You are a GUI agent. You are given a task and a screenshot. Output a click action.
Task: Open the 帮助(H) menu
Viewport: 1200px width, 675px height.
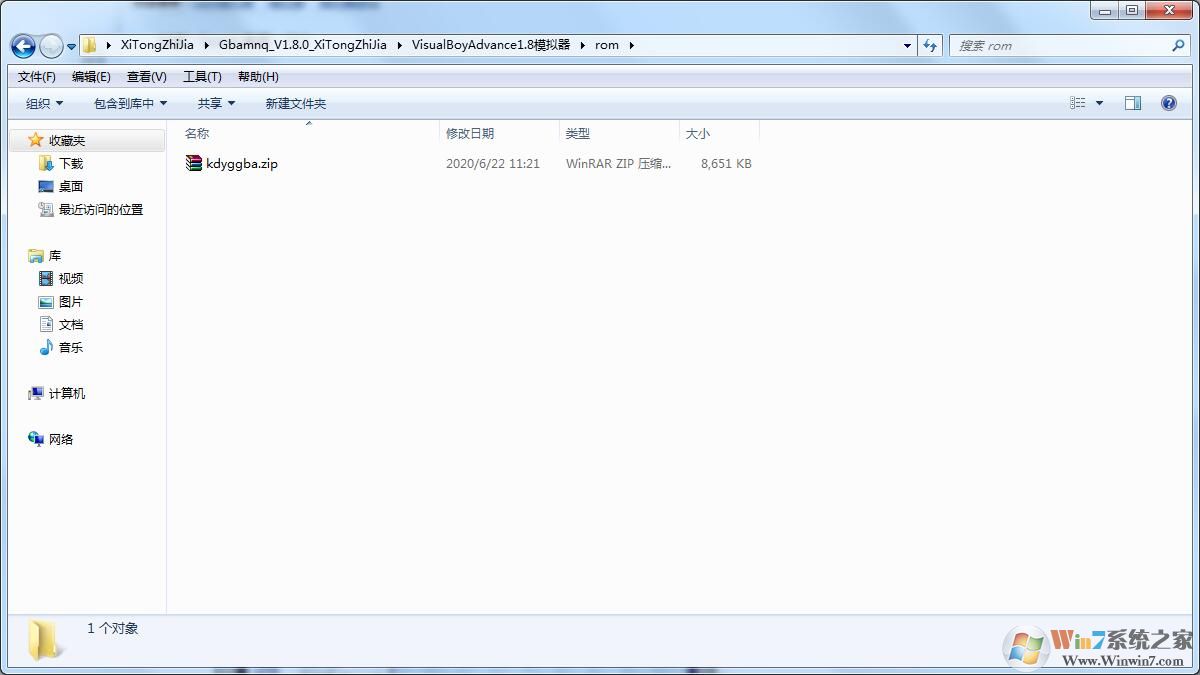click(258, 77)
